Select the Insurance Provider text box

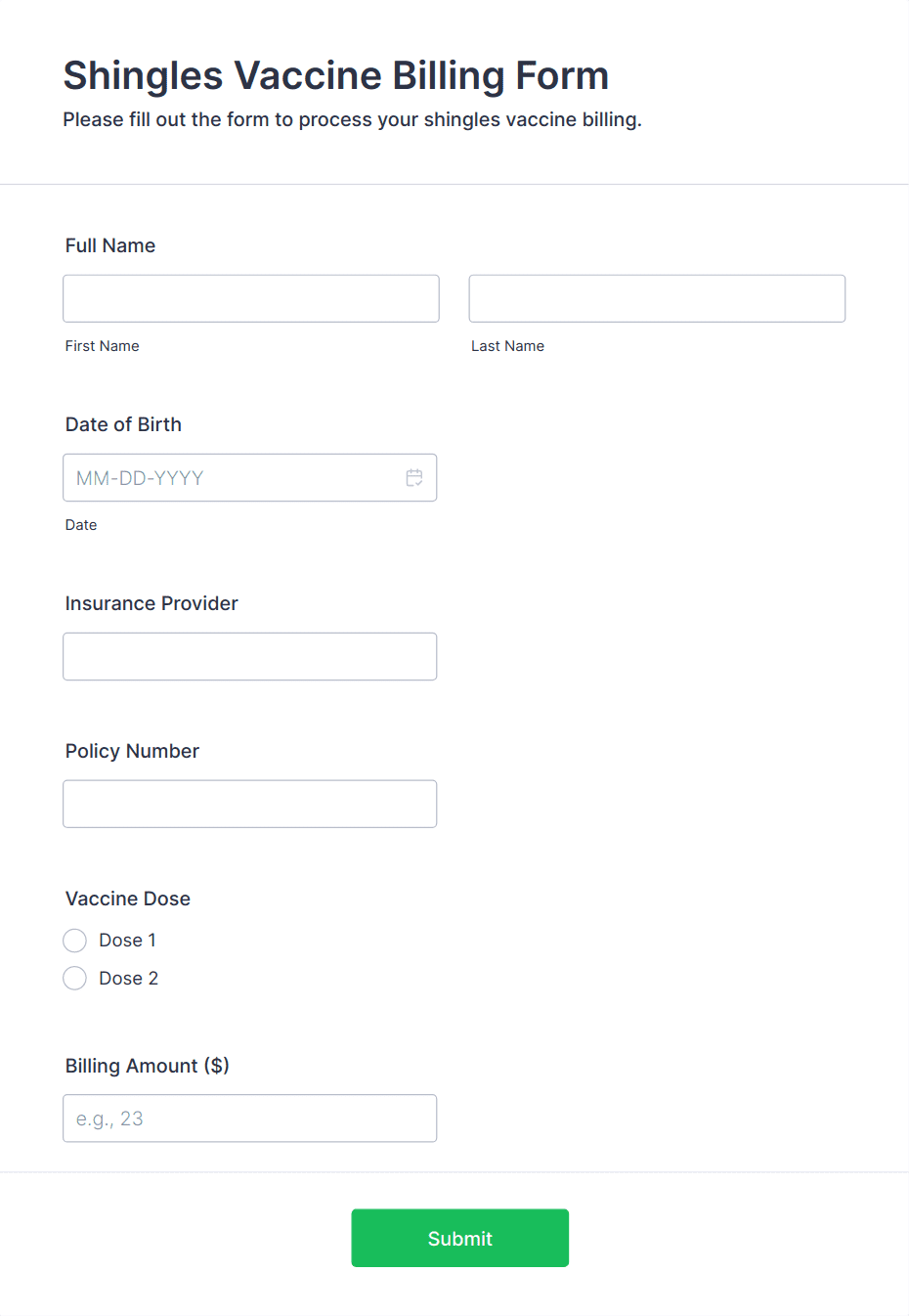(250, 657)
